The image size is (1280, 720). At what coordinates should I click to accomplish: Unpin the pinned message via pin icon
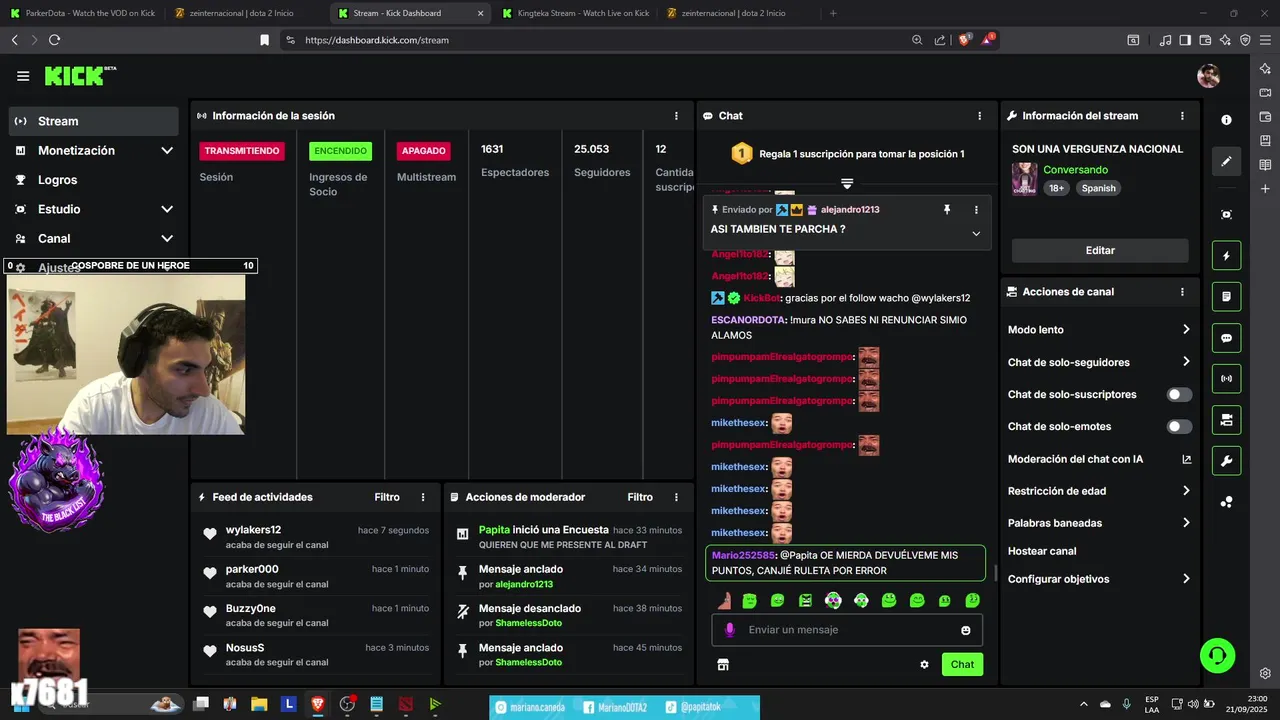(946, 210)
